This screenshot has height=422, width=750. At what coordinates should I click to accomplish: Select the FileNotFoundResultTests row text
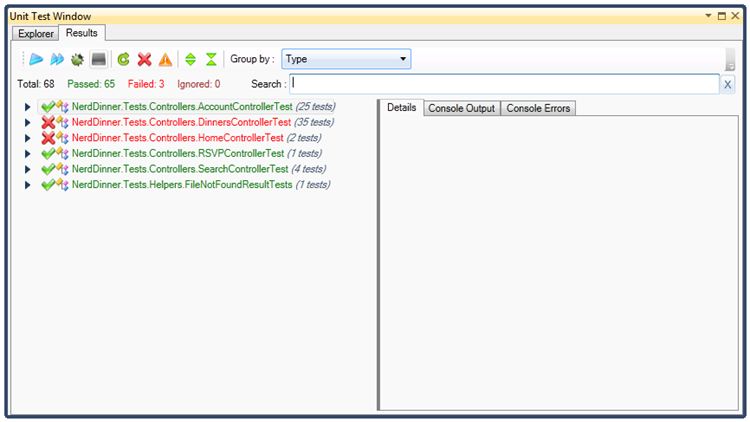click(x=182, y=185)
